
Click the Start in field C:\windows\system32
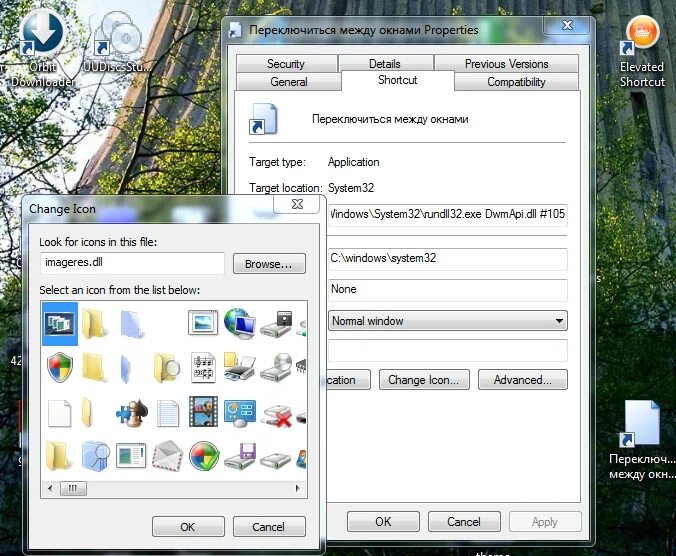pyautogui.click(x=448, y=259)
